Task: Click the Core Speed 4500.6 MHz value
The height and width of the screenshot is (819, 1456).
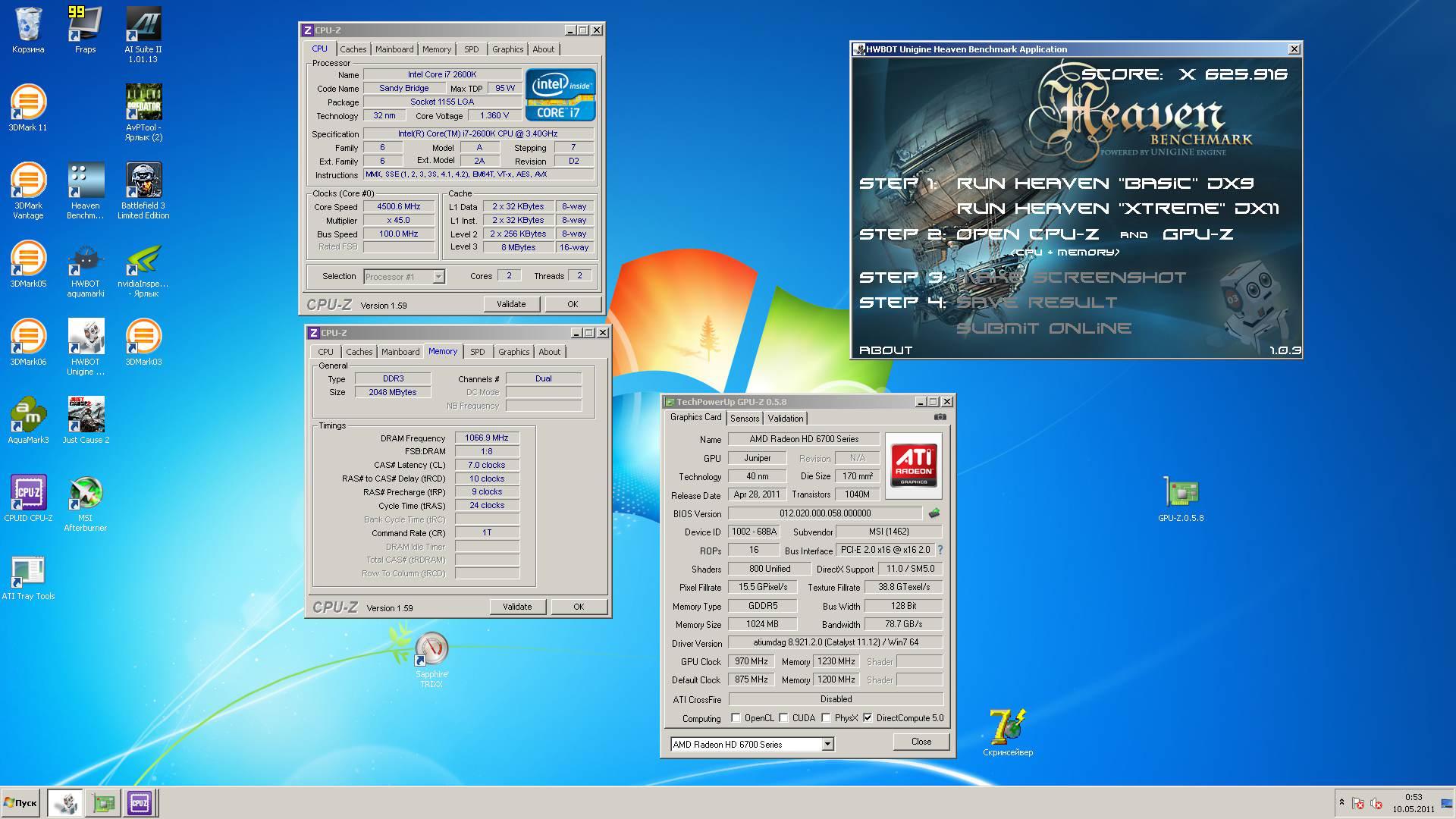Action: click(399, 206)
